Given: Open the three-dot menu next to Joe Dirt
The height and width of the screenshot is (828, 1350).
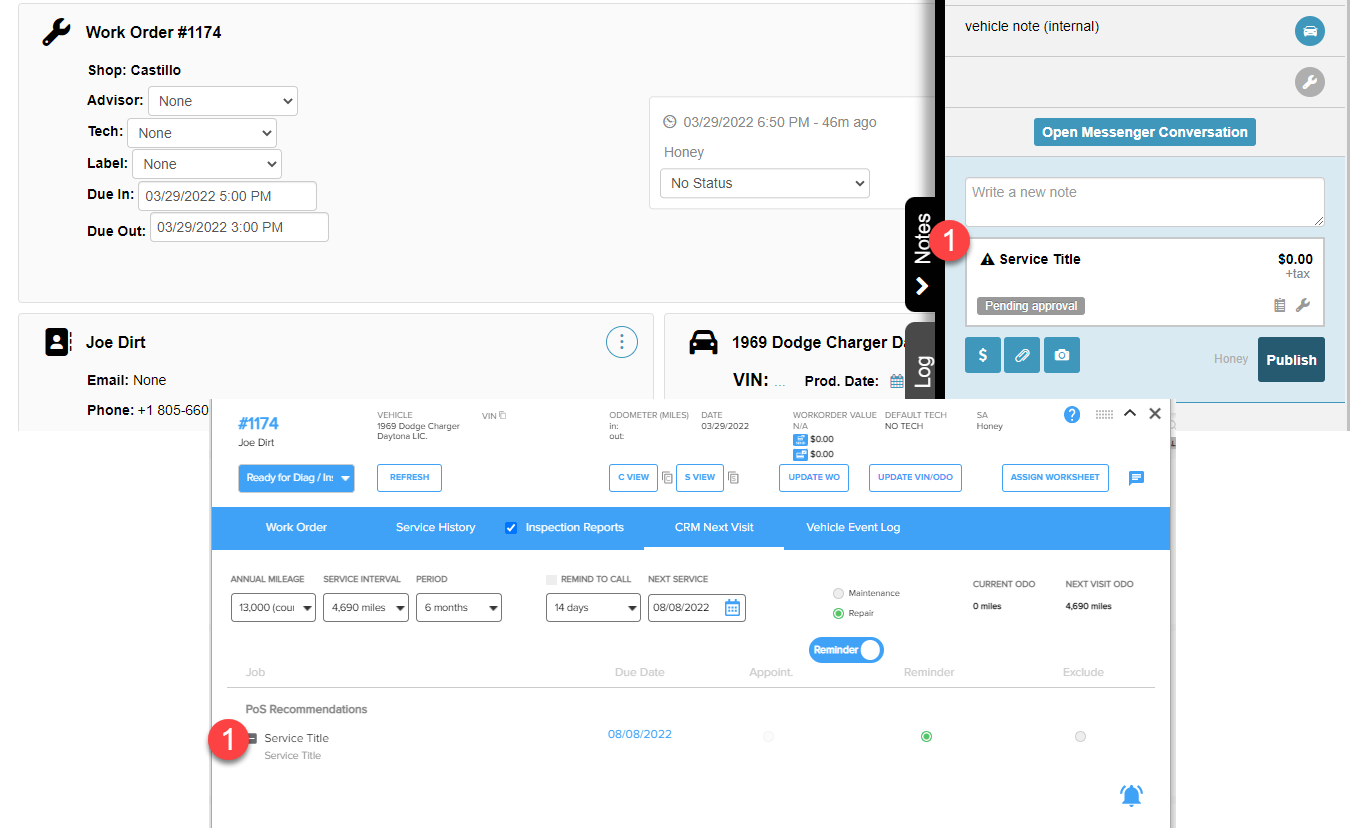Looking at the screenshot, I should [x=622, y=342].
